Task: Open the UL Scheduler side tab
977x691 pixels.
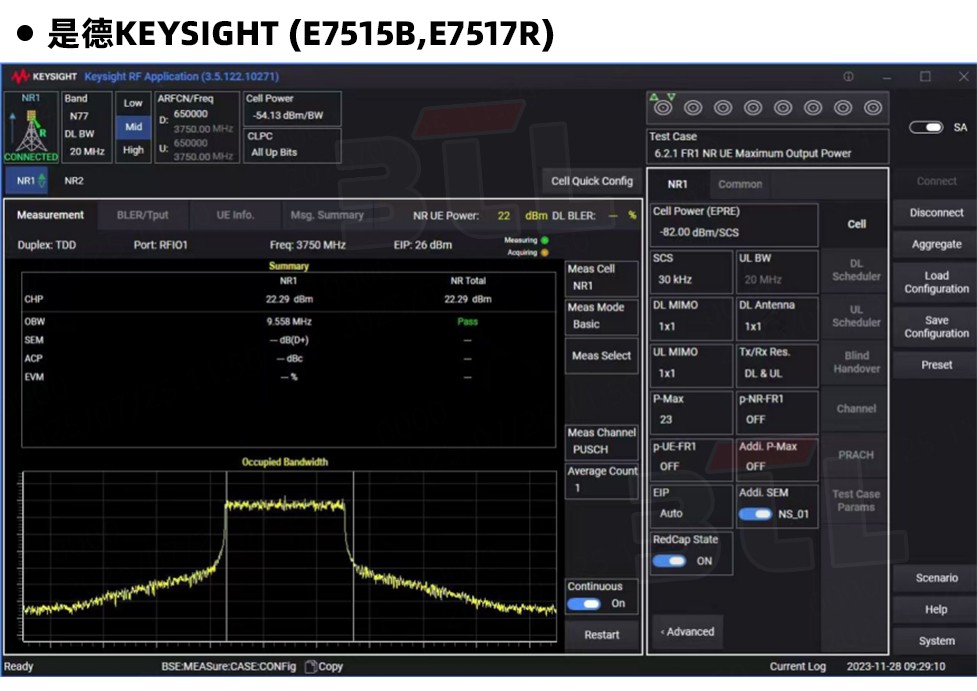Action: click(856, 316)
